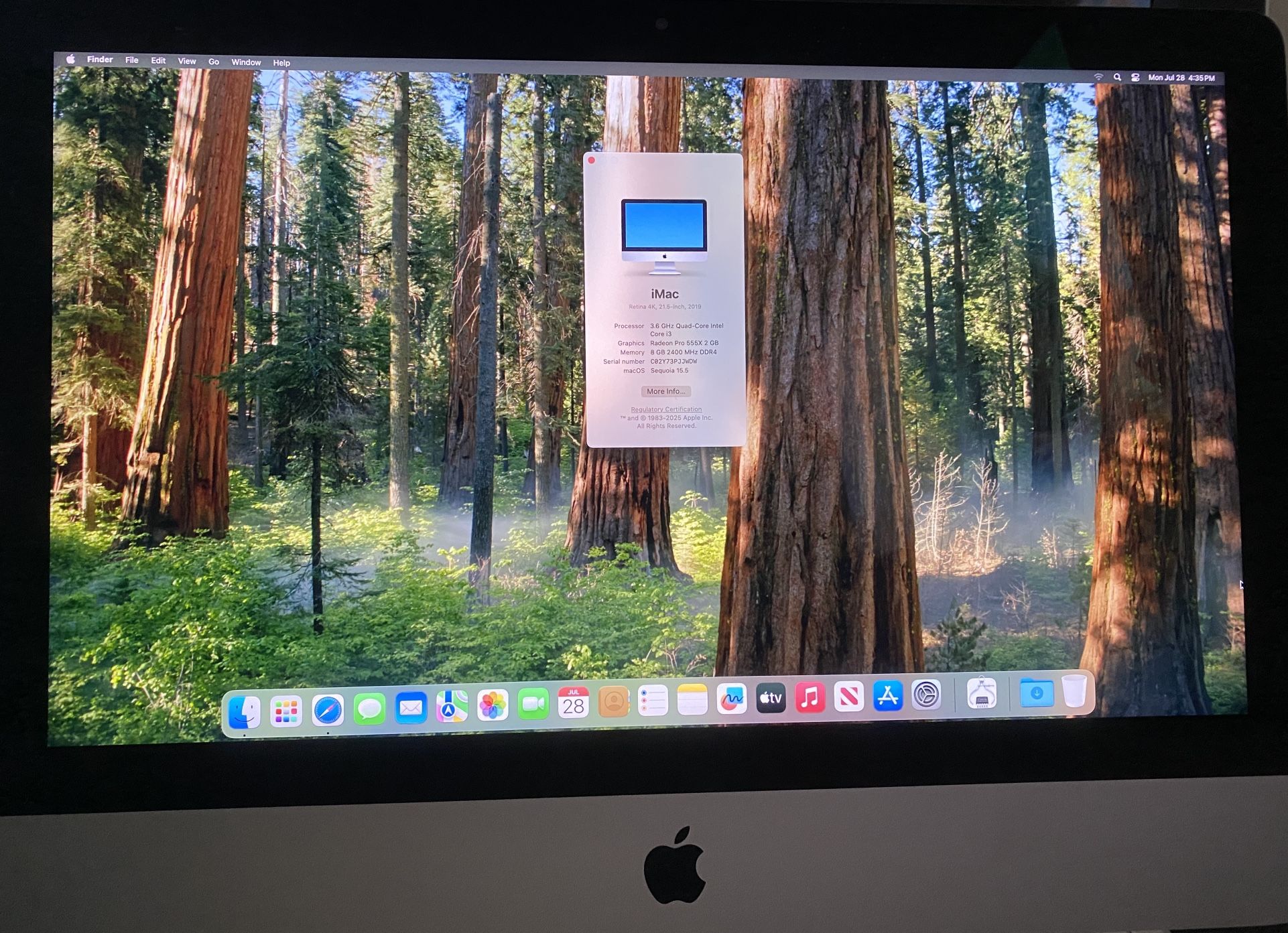The height and width of the screenshot is (933, 1288).
Task: Launch FaceTime from the Dock
Action: (x=533, y=705)
